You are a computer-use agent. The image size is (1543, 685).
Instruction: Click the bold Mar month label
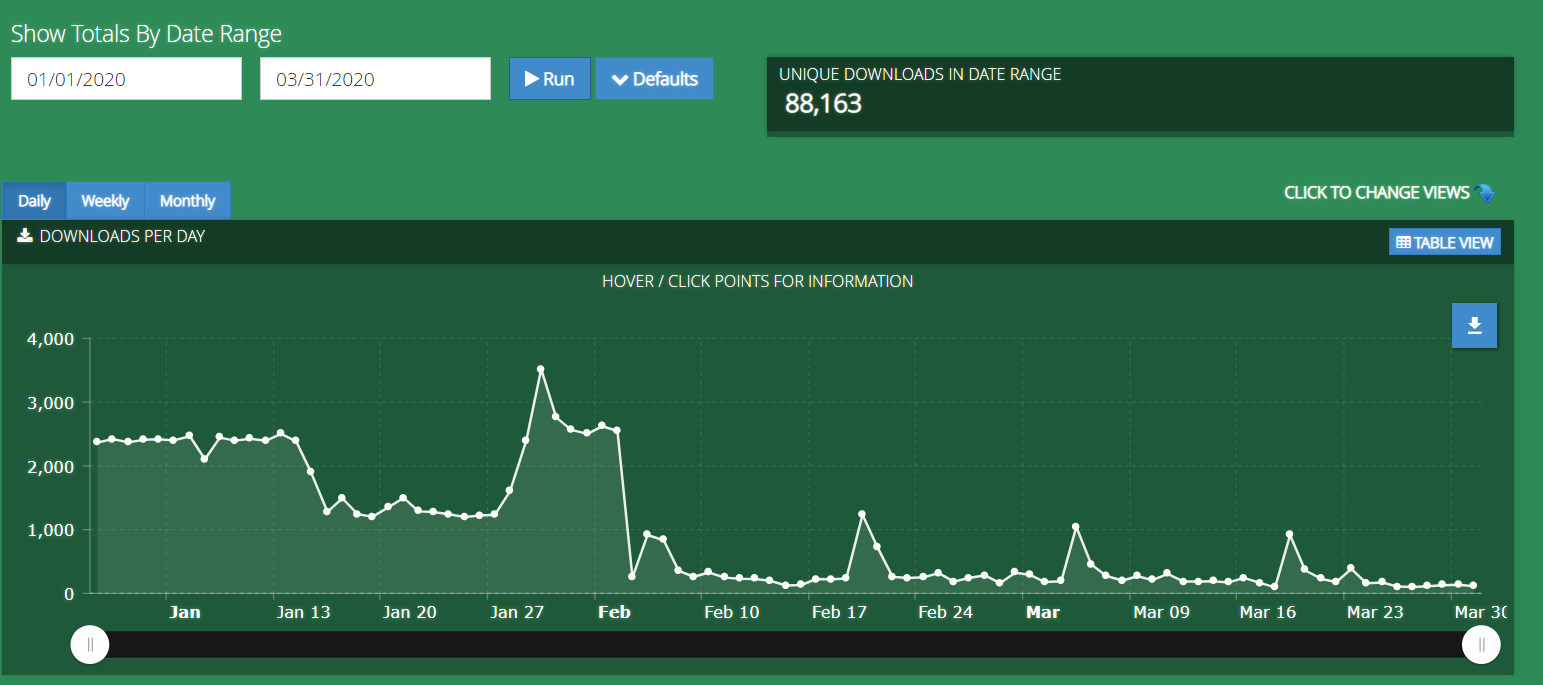click(1043, 612)
